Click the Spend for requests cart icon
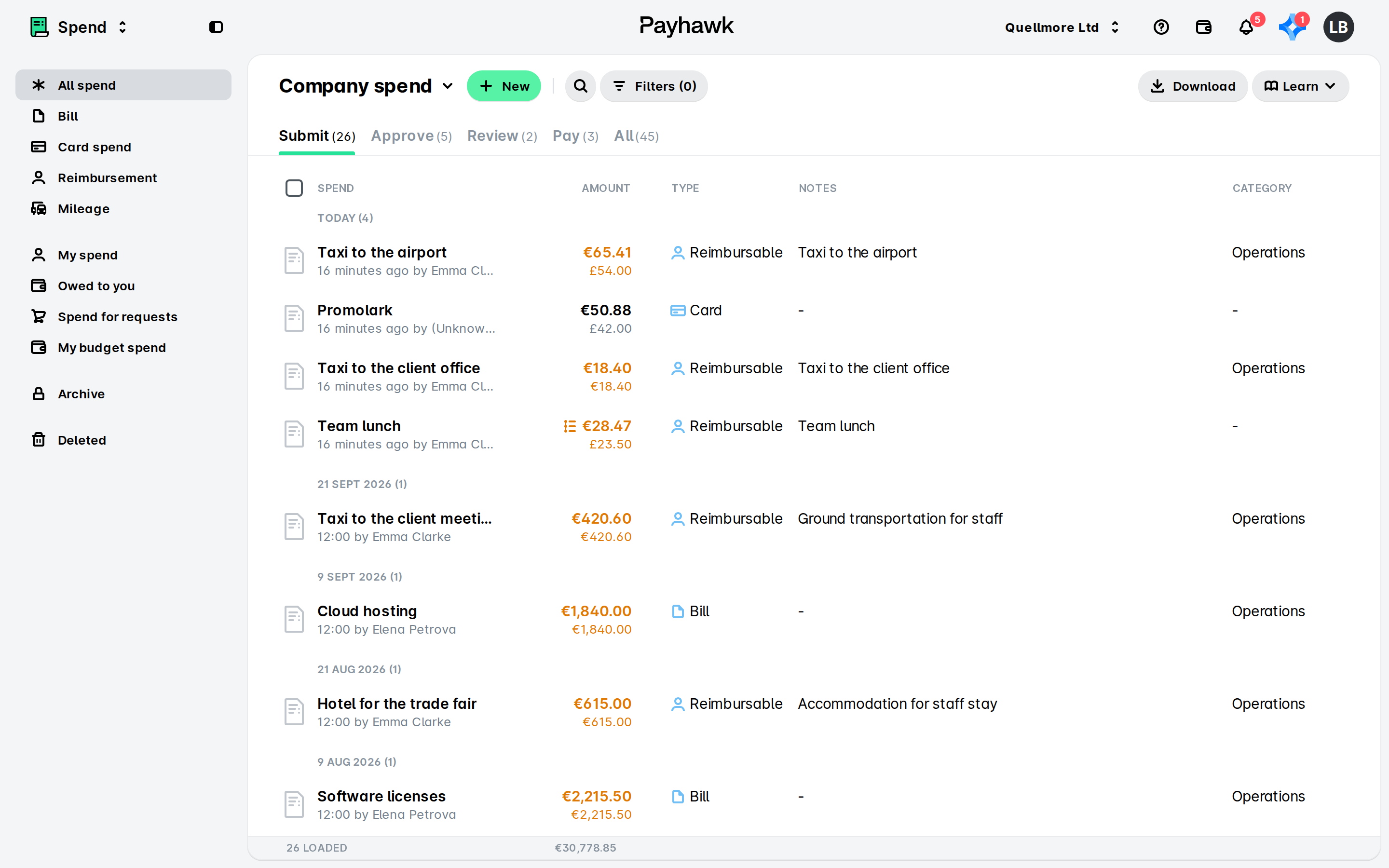 pos(39,316)
